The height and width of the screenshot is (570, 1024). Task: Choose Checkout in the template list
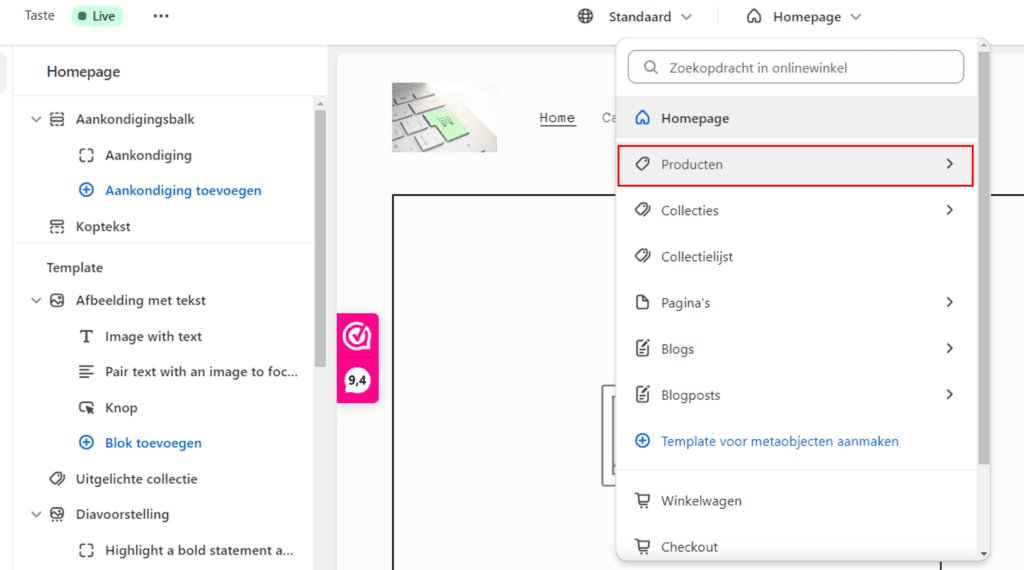689,547
